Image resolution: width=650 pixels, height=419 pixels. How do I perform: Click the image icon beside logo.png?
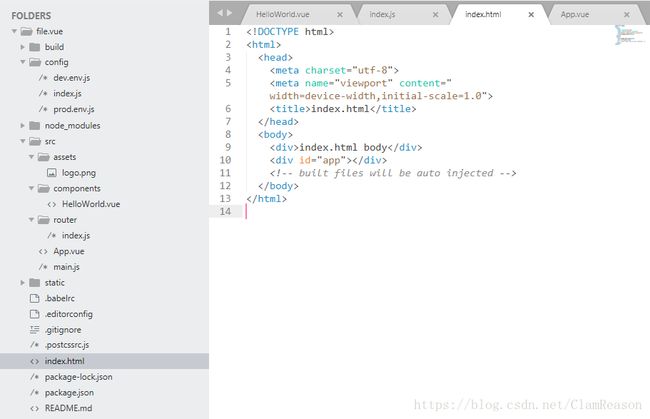pos(51,173)
